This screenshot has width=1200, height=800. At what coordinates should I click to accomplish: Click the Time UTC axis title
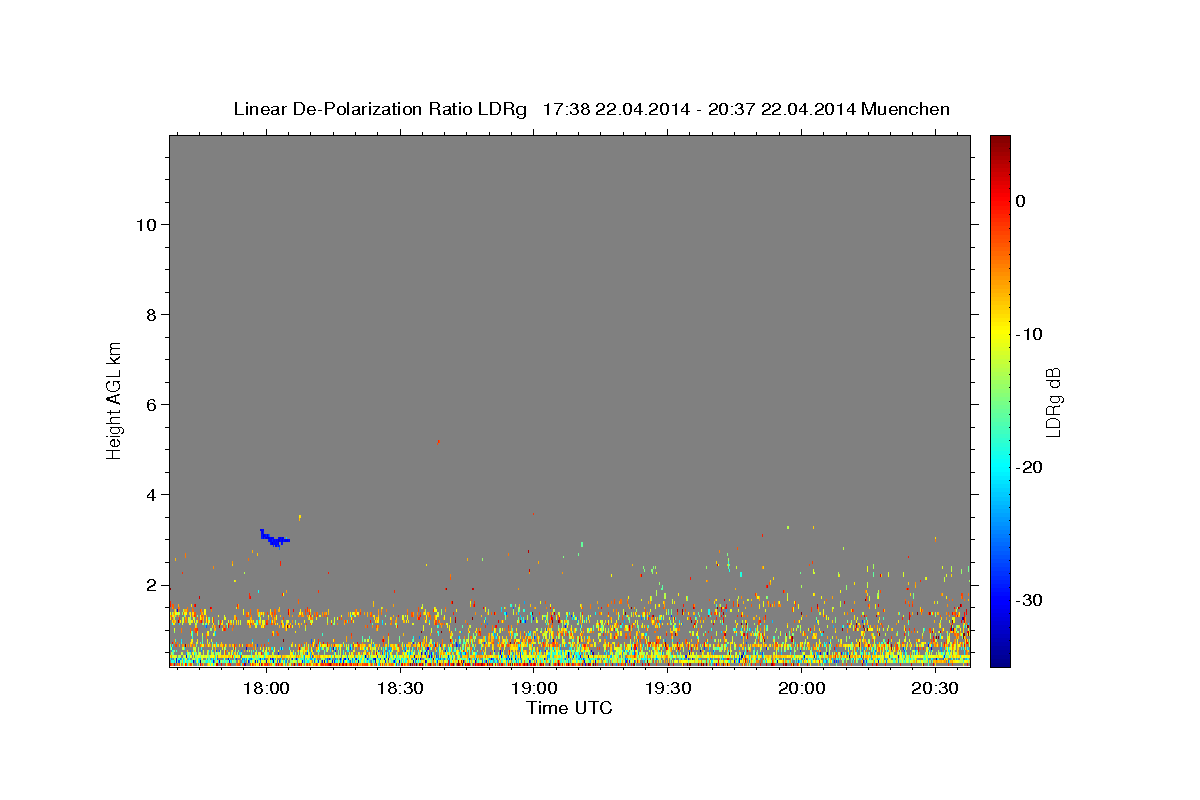tap(569, 708)
